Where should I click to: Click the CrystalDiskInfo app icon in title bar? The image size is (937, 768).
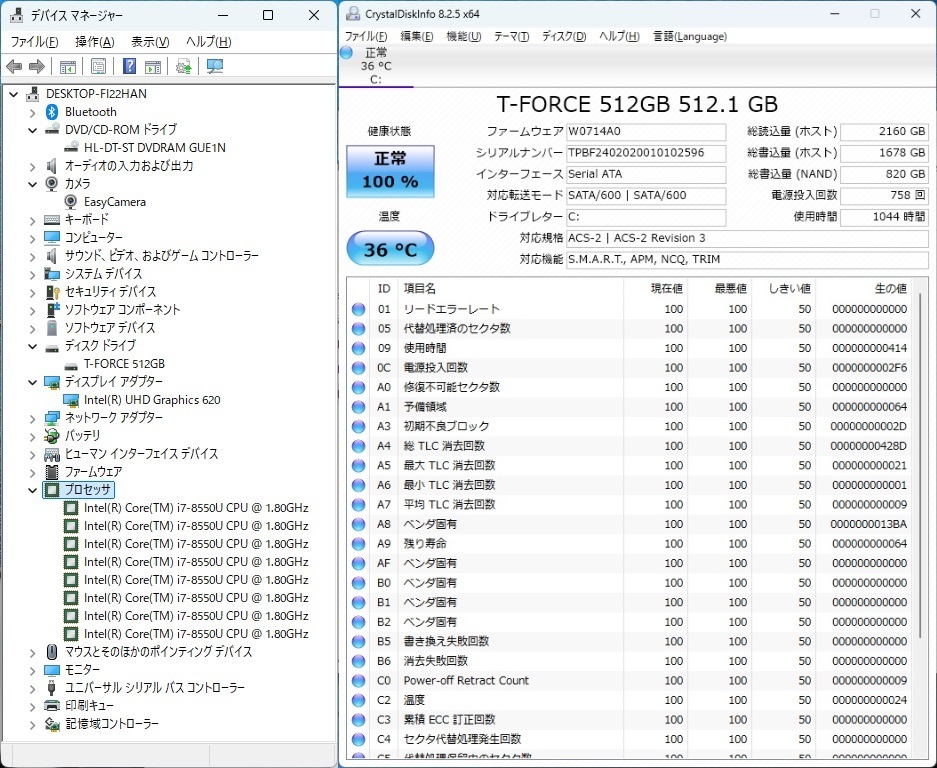coord(353,14)
